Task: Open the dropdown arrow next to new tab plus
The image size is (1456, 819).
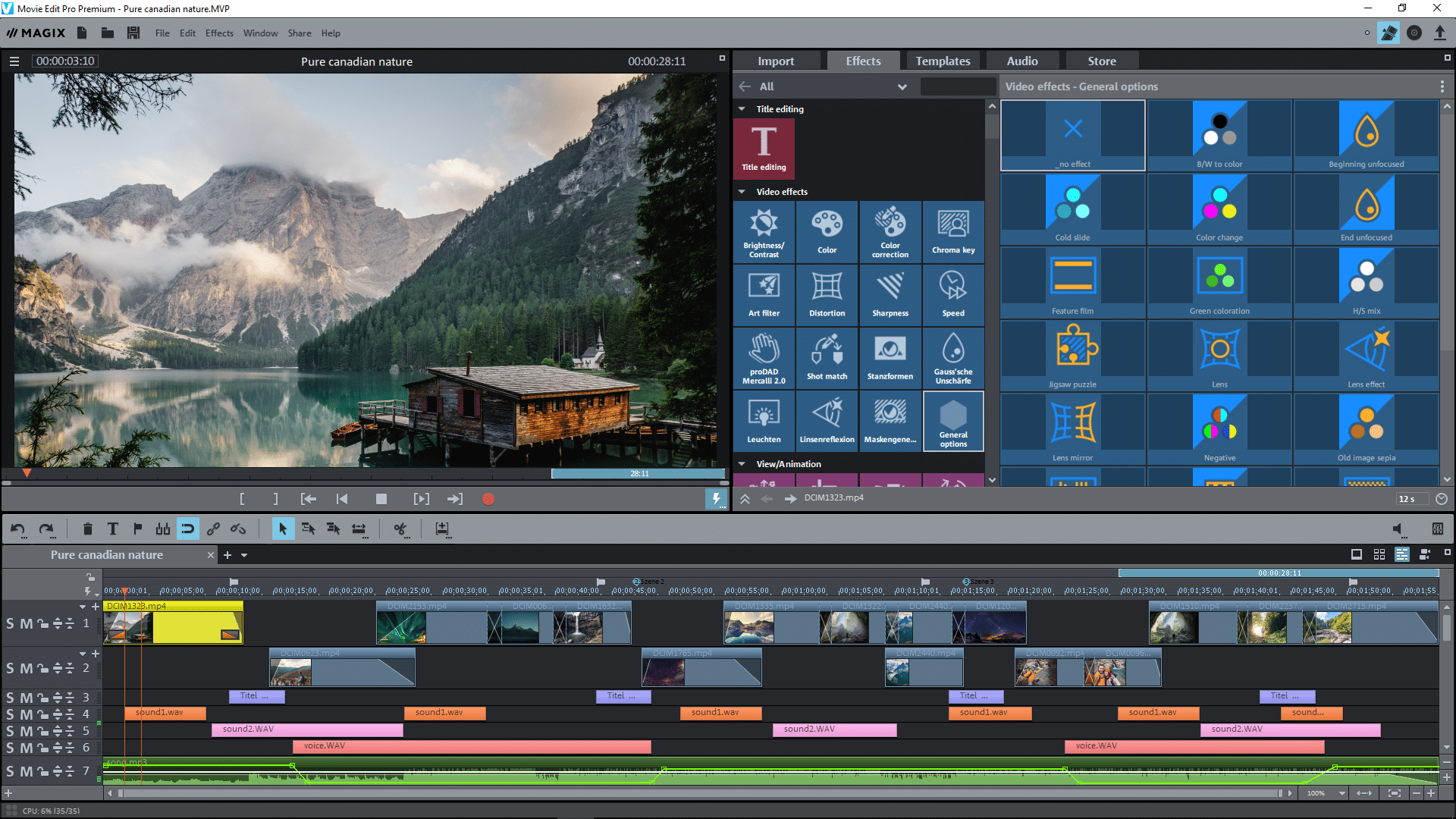Action: (244, 555)
